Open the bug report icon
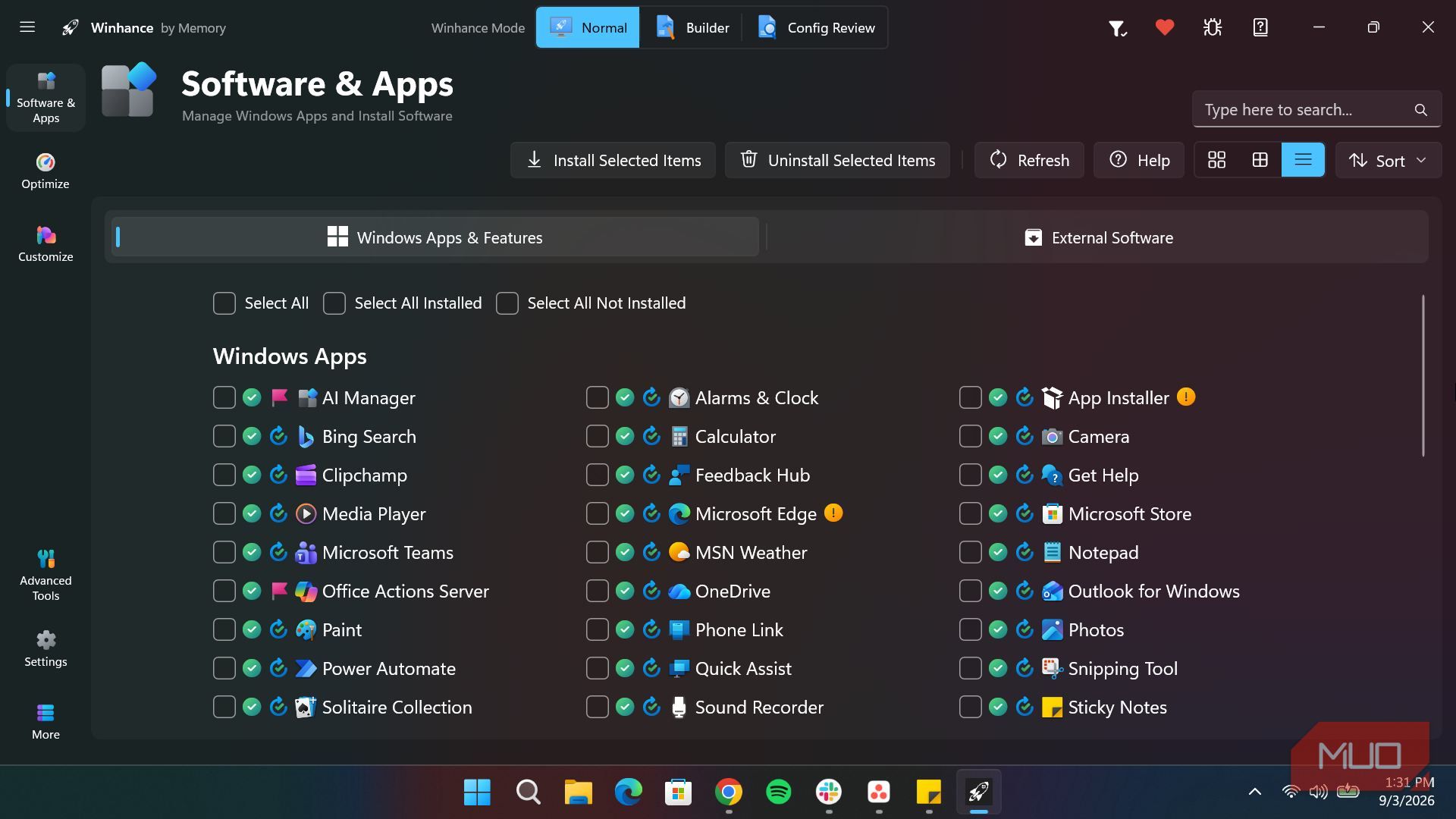The height and width of the screenshot is (819, 1456). pos(1213,27)
